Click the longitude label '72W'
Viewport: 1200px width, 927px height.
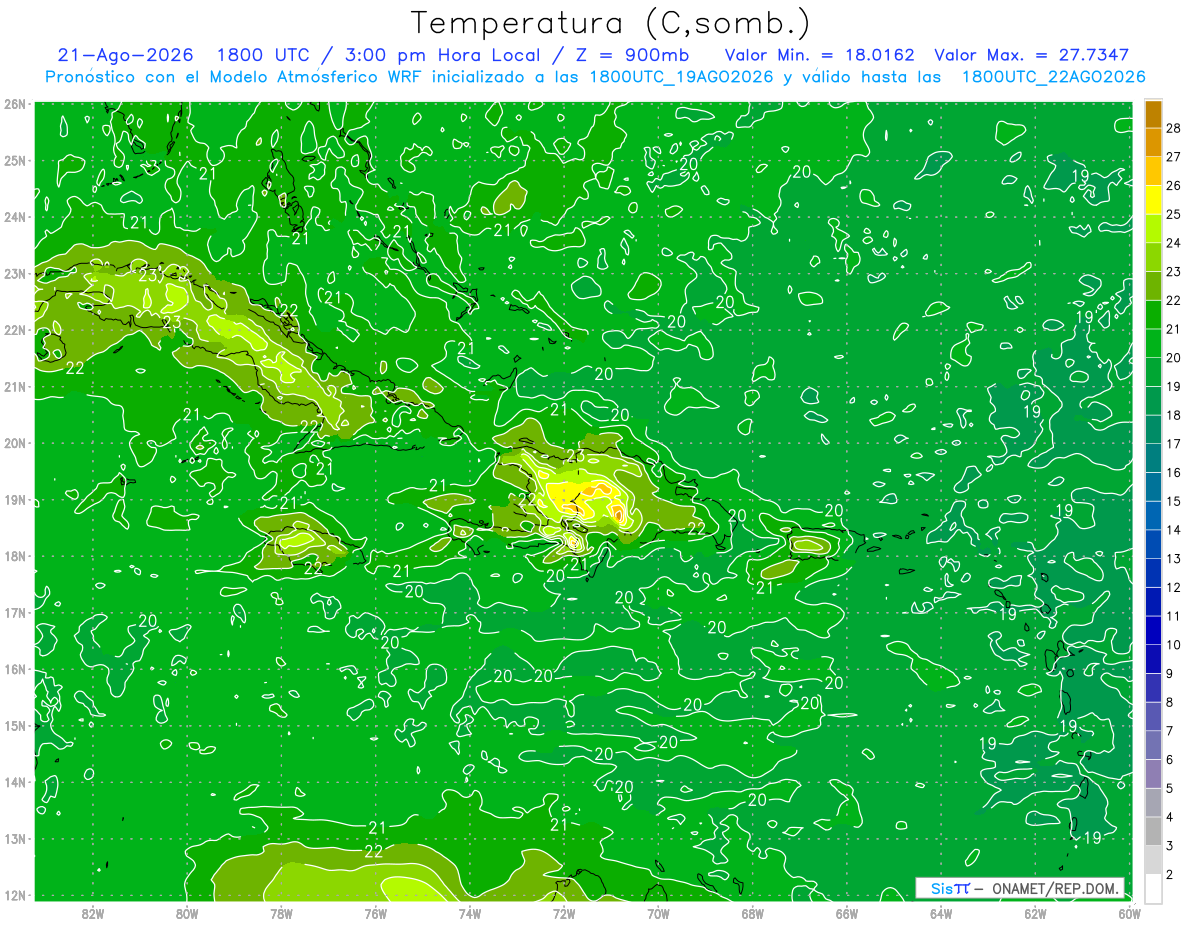[564, 912]
